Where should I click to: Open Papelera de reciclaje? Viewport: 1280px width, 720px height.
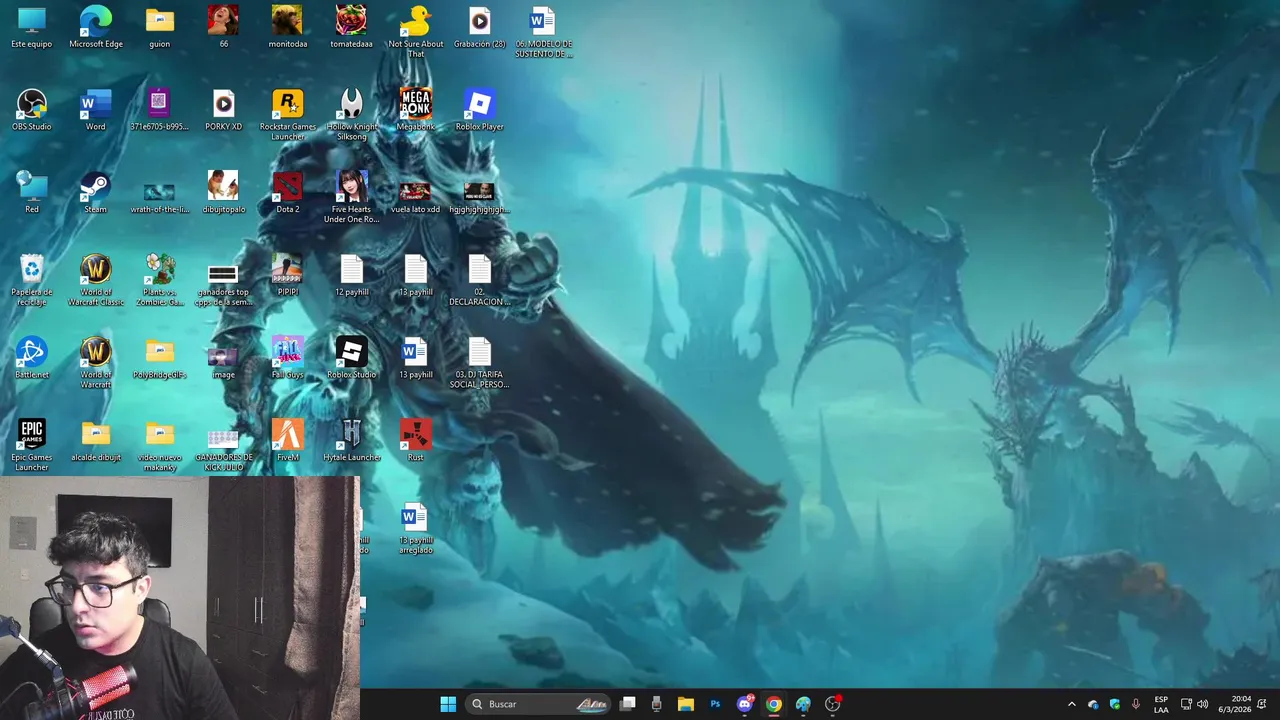pyautogui.click(x=32, y=280)
